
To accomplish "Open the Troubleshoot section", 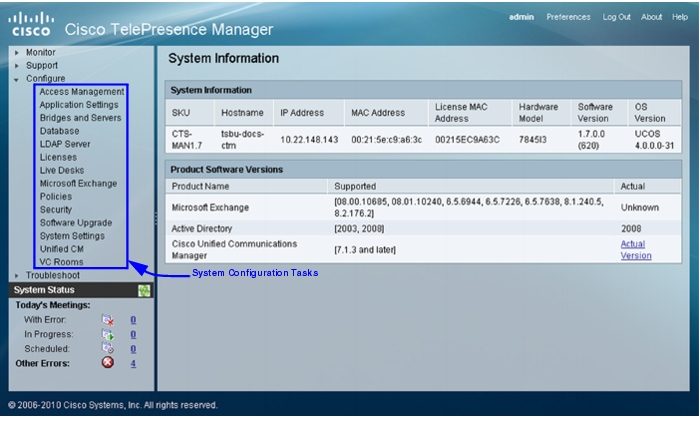I will click(53, 275).
